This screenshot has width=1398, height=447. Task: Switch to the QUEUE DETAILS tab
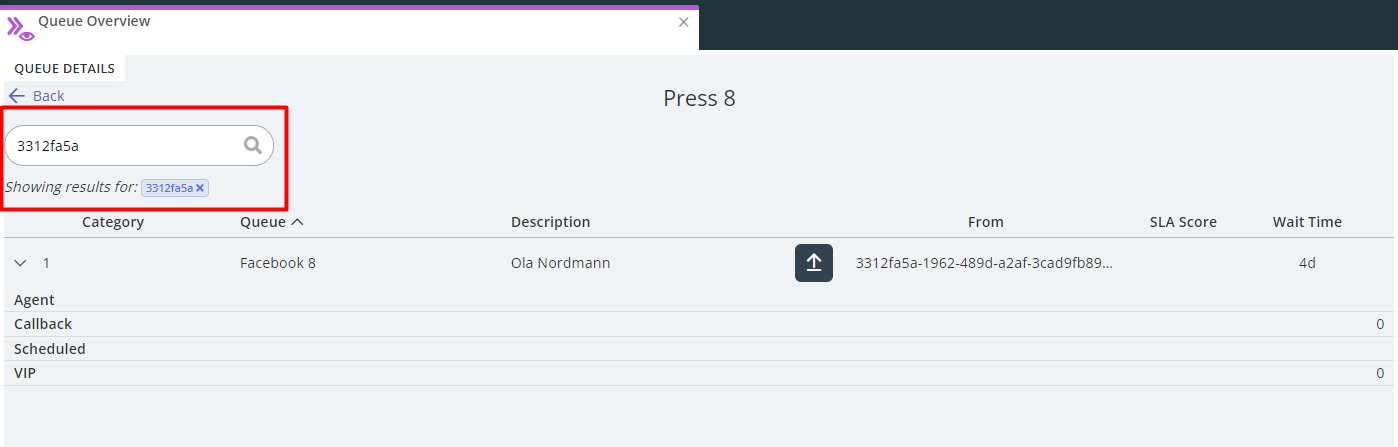tap(64, 69)
